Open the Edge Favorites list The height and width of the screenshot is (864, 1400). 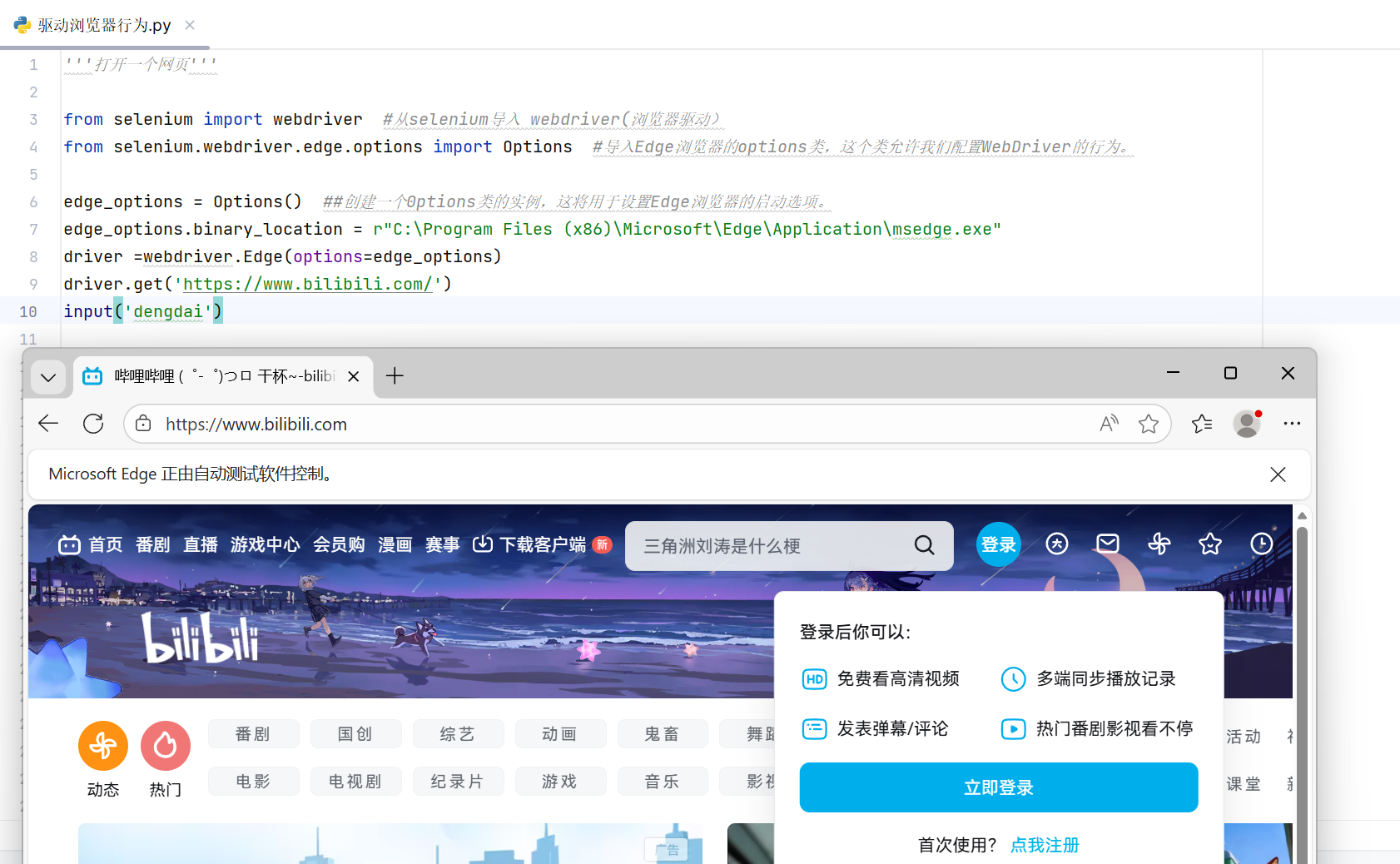tap(1202, 424)
